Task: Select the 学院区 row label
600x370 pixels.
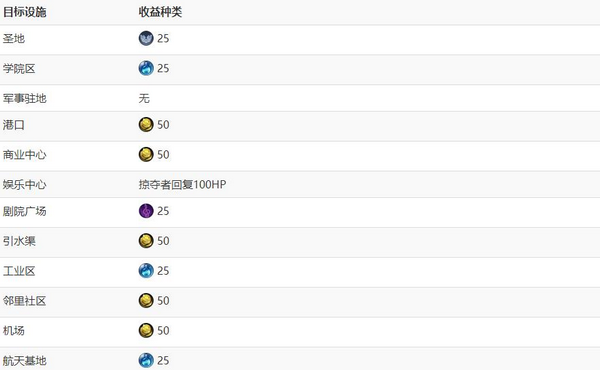Action: [x=19, y=68]
